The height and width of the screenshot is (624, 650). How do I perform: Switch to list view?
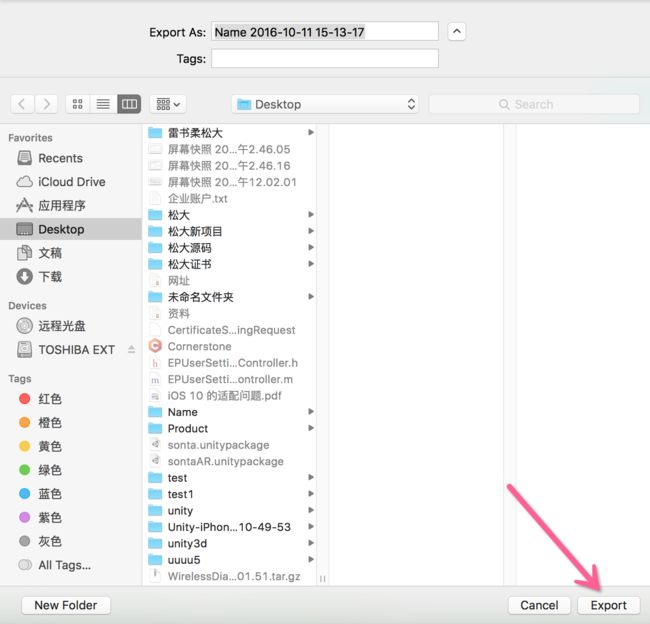[x=103, y=104]
